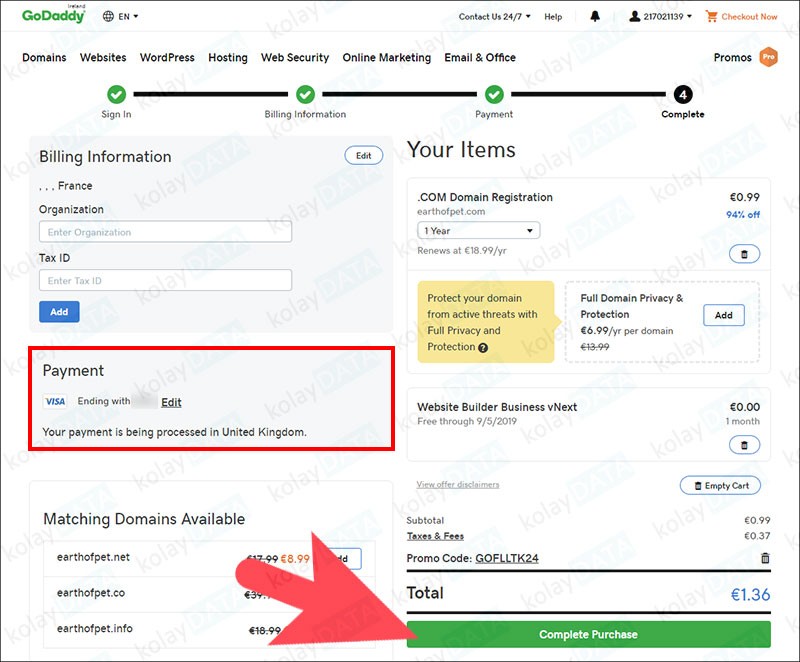Click Renews at €18.99/yr text
The image size is (800, 662).
(x=462, y=251)
